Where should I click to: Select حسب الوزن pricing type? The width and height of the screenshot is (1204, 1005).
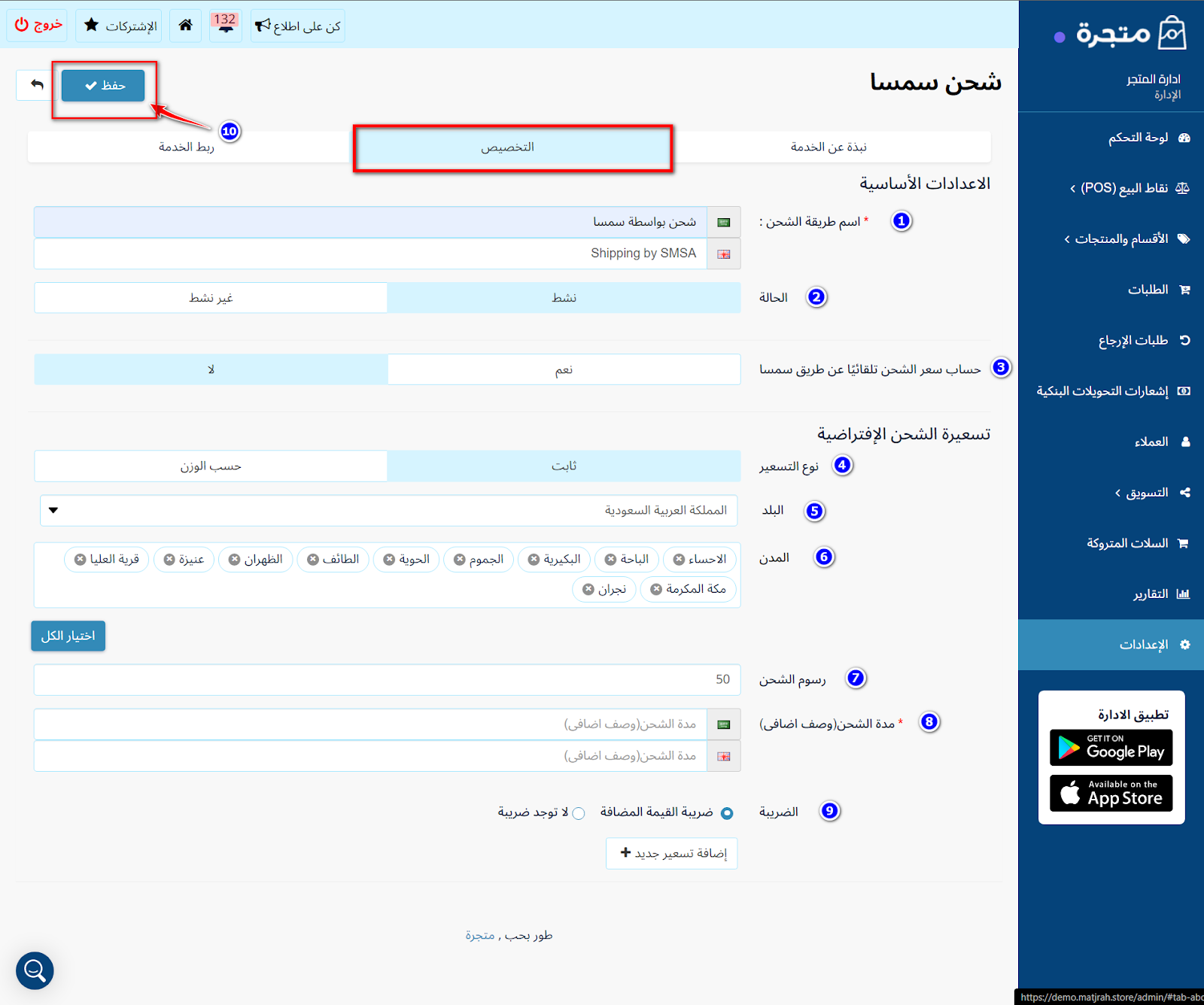coord(211,466)
